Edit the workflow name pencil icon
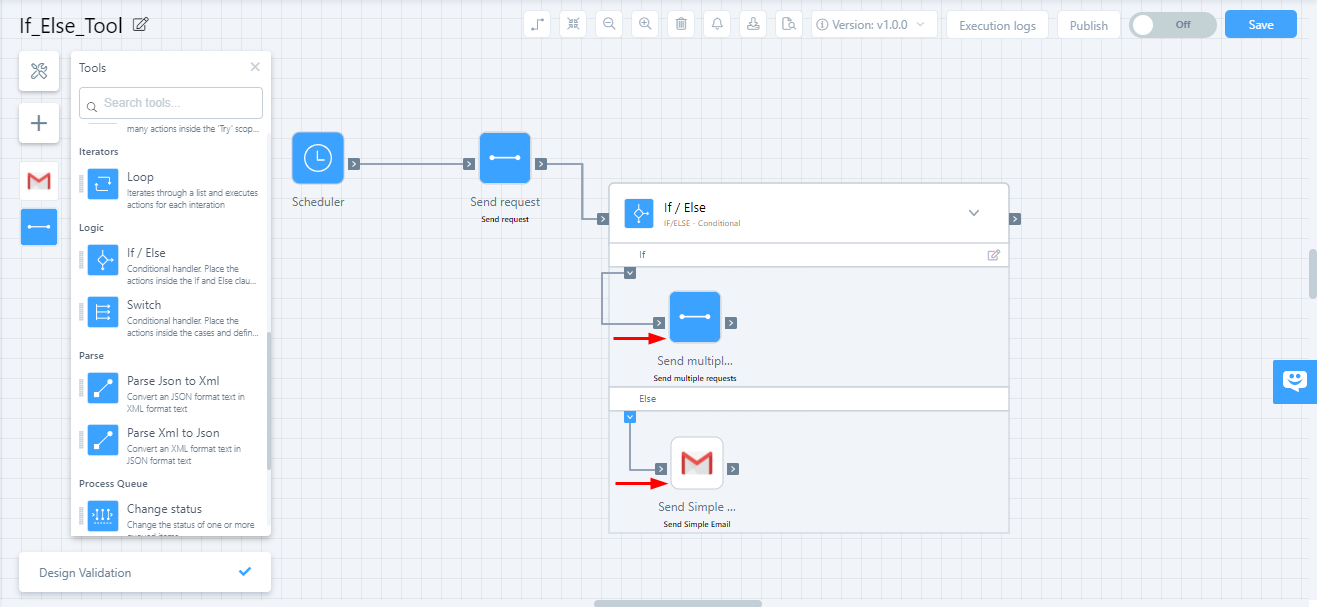Screen dimensions: 1317x607 (141, 25)
